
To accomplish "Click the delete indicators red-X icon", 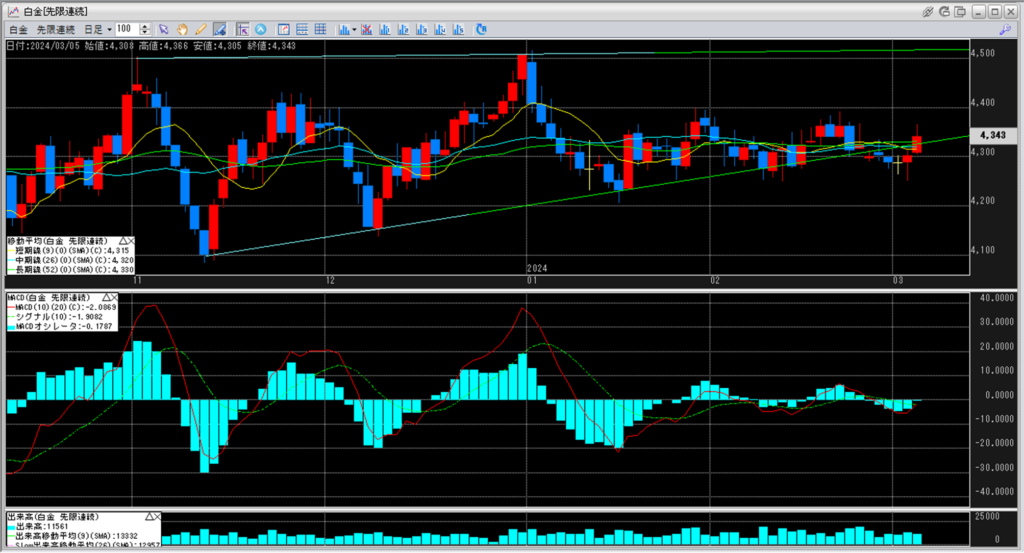I will (x=366, y=29).
